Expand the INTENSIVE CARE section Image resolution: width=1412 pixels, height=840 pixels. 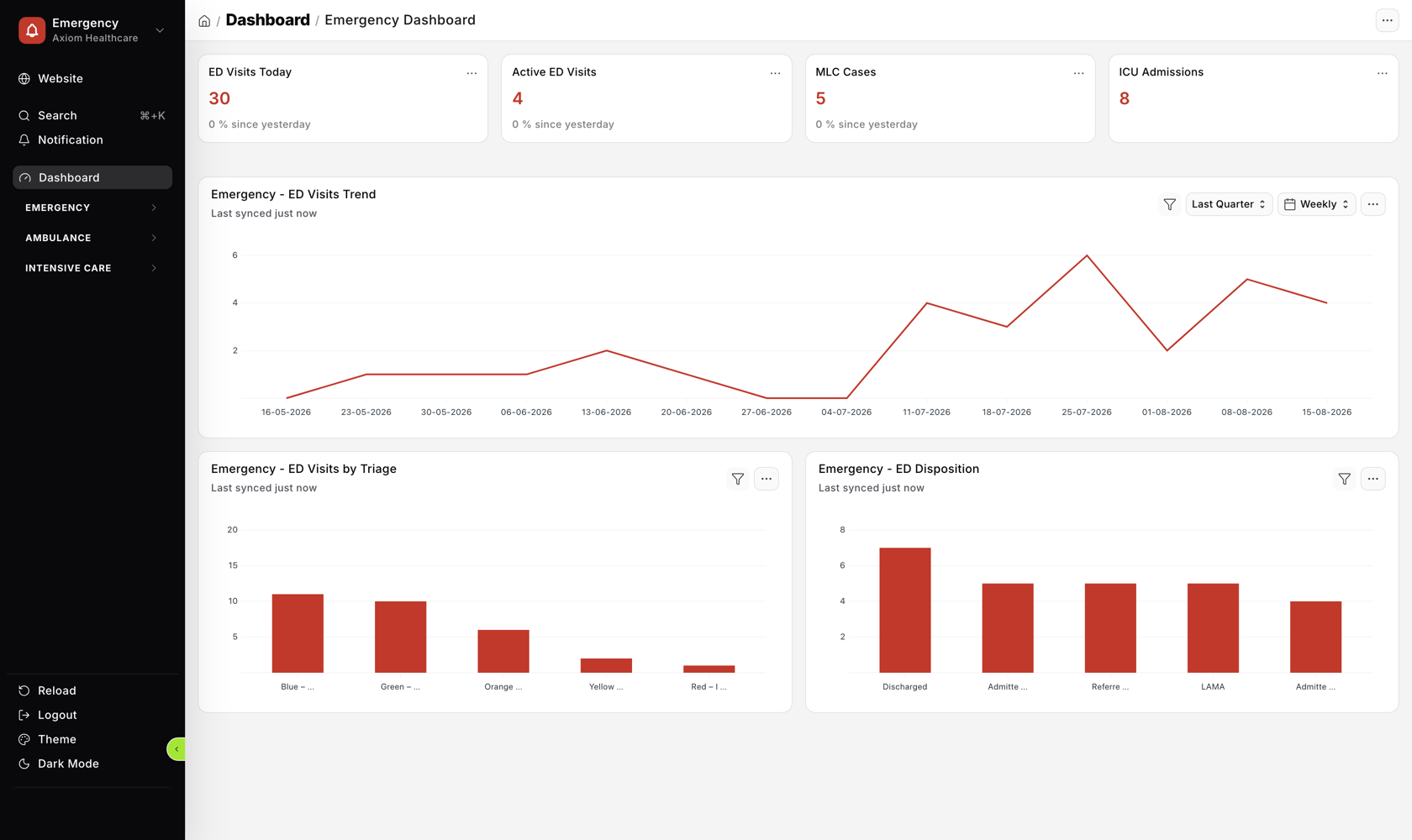pos(92,268)
